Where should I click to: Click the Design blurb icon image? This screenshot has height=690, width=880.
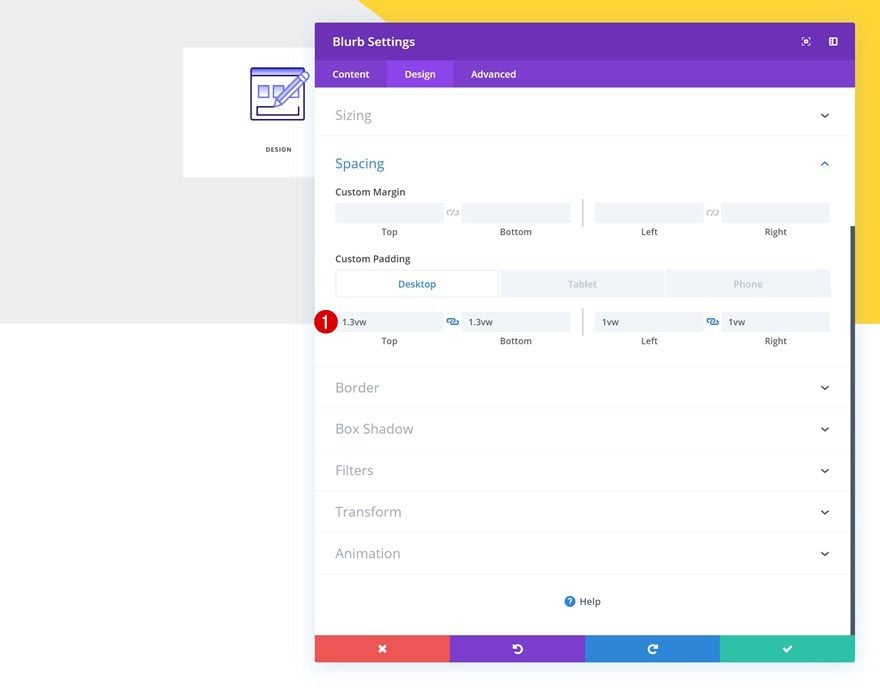[x=279, y=94]
